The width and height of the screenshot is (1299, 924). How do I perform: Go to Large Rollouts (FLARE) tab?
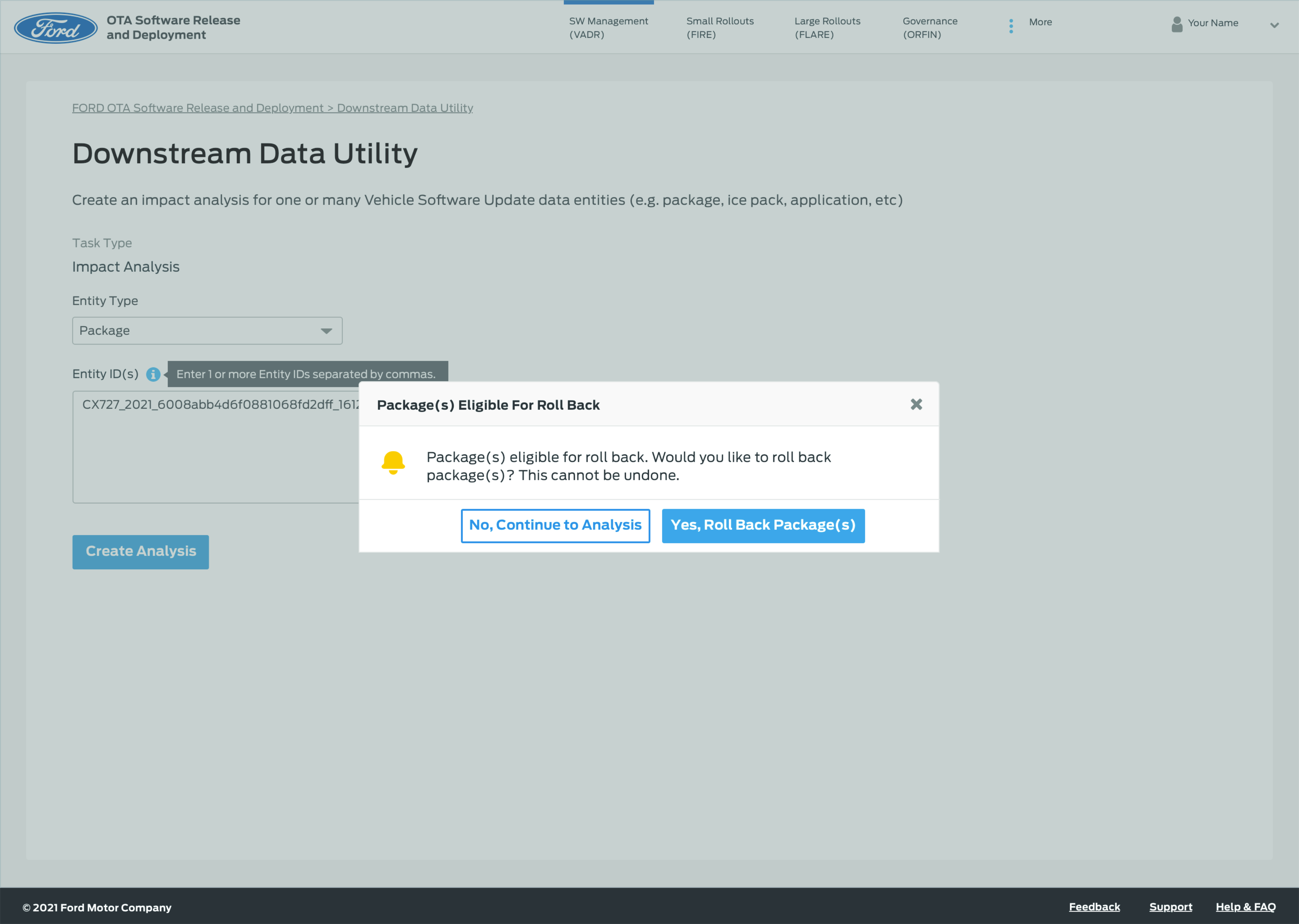point(827,27)
